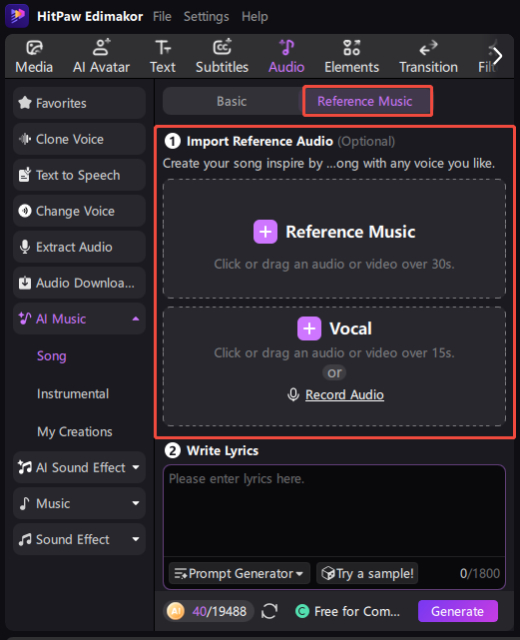The image size is (520, 640).
Task: Open the Prompt Generator dropdown
Action: [x=239, y=573]
